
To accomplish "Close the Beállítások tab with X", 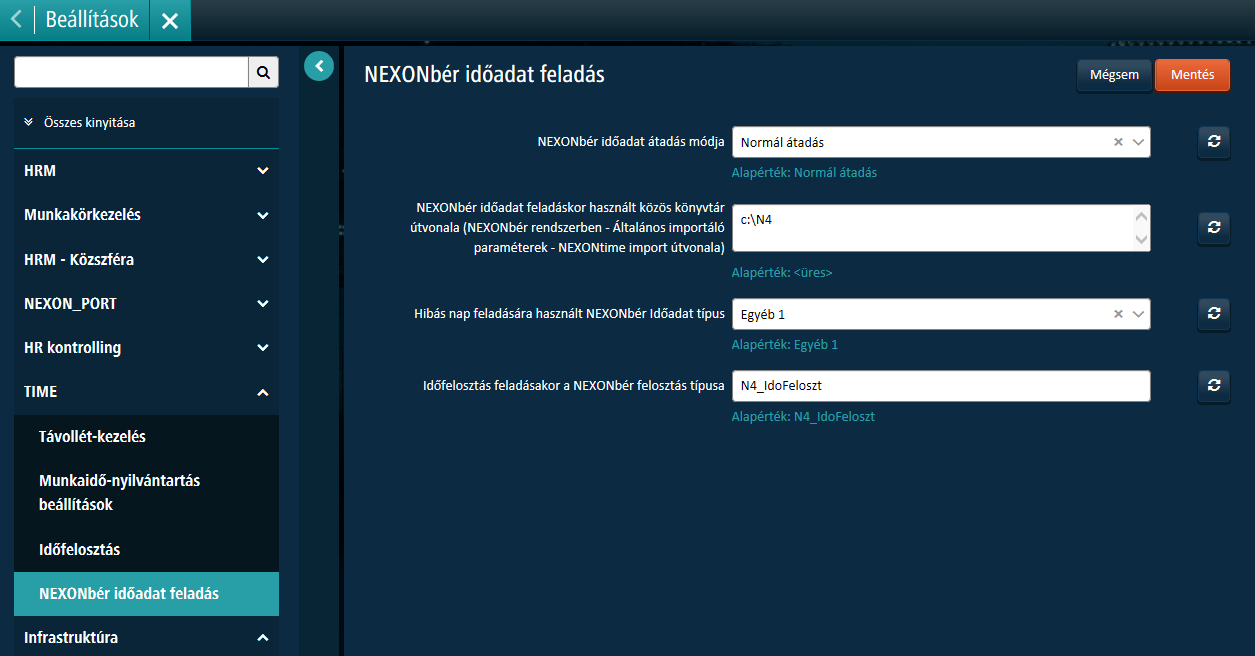I will click(170, 21).
